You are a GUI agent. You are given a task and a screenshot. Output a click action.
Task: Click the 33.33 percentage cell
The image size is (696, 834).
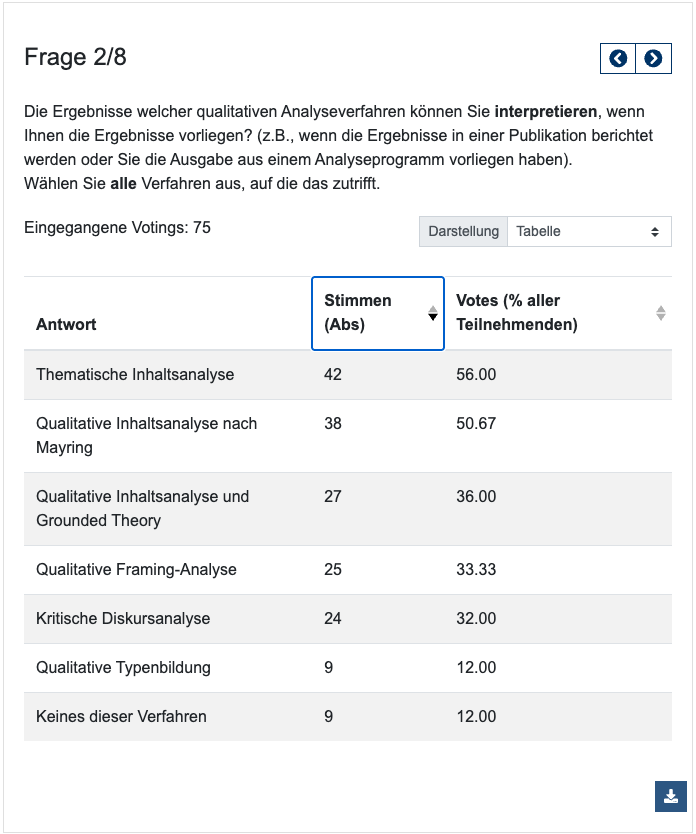476,570
